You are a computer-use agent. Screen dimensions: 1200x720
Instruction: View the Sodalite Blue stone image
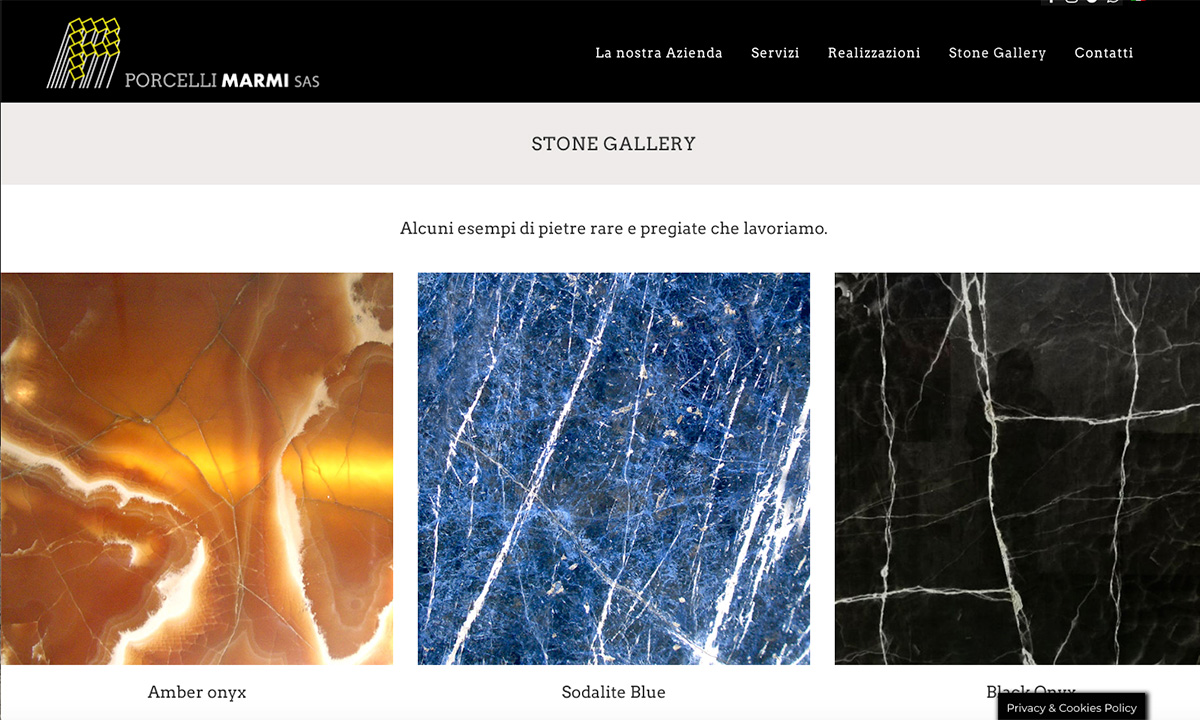614,469
